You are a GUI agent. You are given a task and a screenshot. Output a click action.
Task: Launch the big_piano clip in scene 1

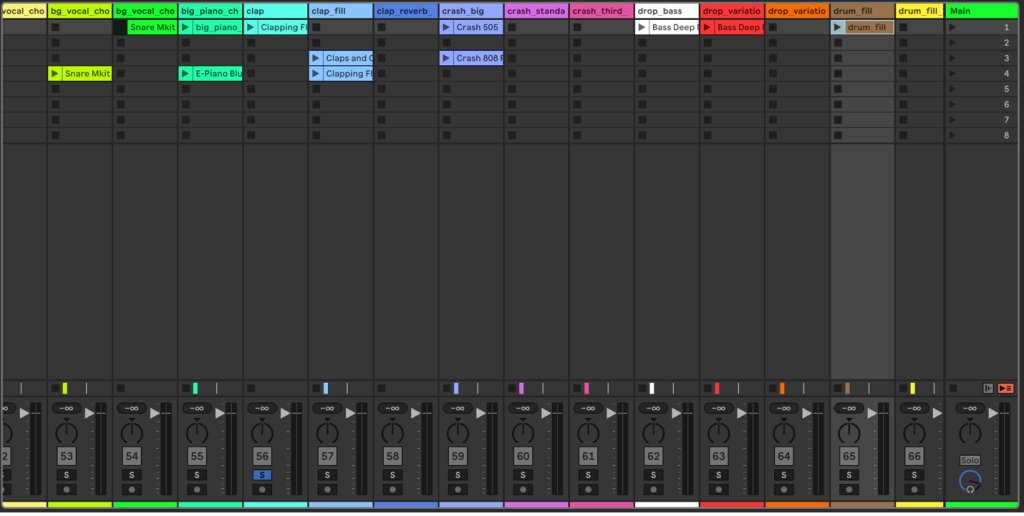pyautogui.click(x=185, y=27)
